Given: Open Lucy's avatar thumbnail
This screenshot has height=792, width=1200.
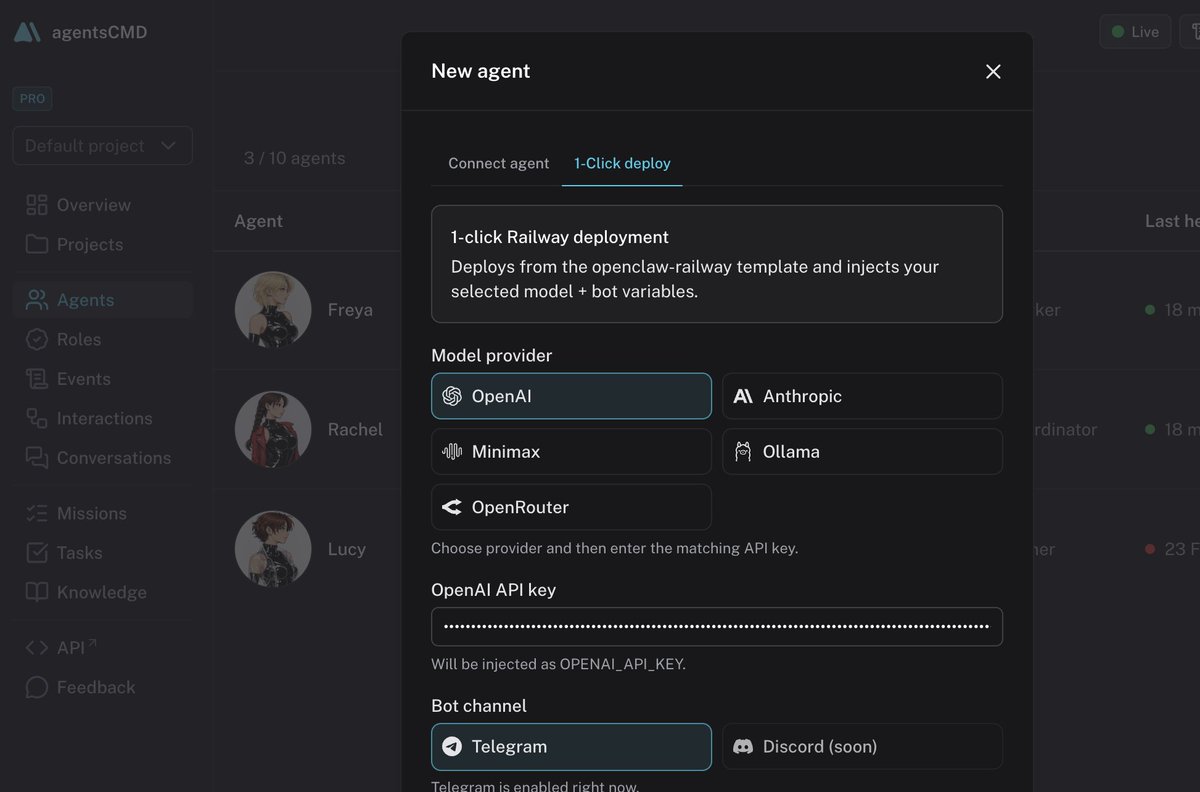Looking at the screenshot, I should [273, 549].
